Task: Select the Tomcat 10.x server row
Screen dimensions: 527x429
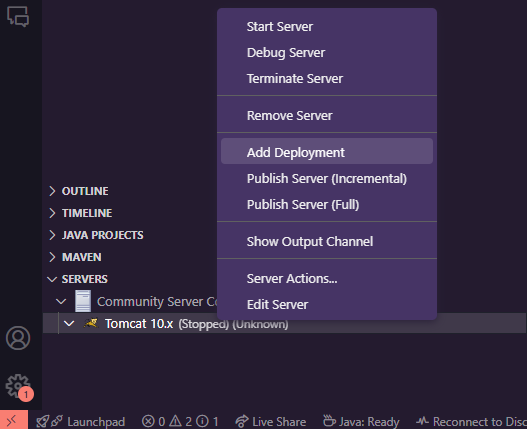Action: (284, 323)
